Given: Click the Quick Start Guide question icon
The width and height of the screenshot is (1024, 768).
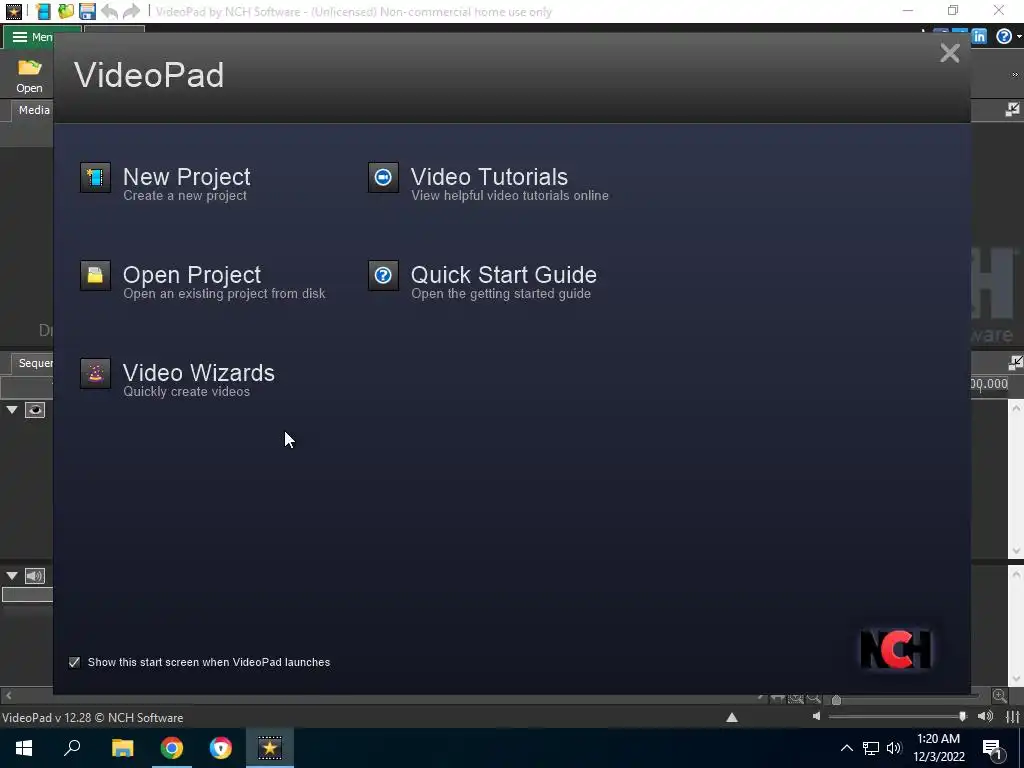Looking at the screenshot, I should pyautogui.click(x=383, y=275).
